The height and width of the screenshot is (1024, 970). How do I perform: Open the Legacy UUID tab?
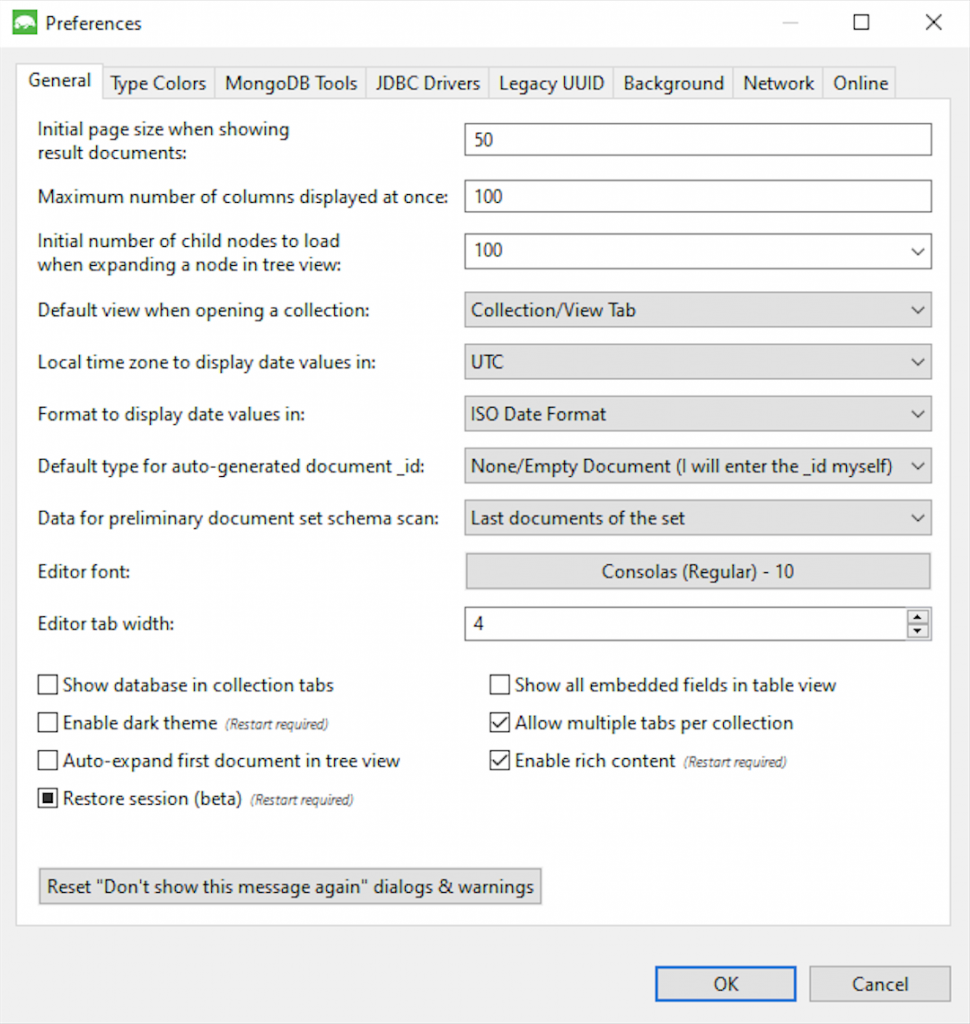pyautogui.click(x=551, y=83)
